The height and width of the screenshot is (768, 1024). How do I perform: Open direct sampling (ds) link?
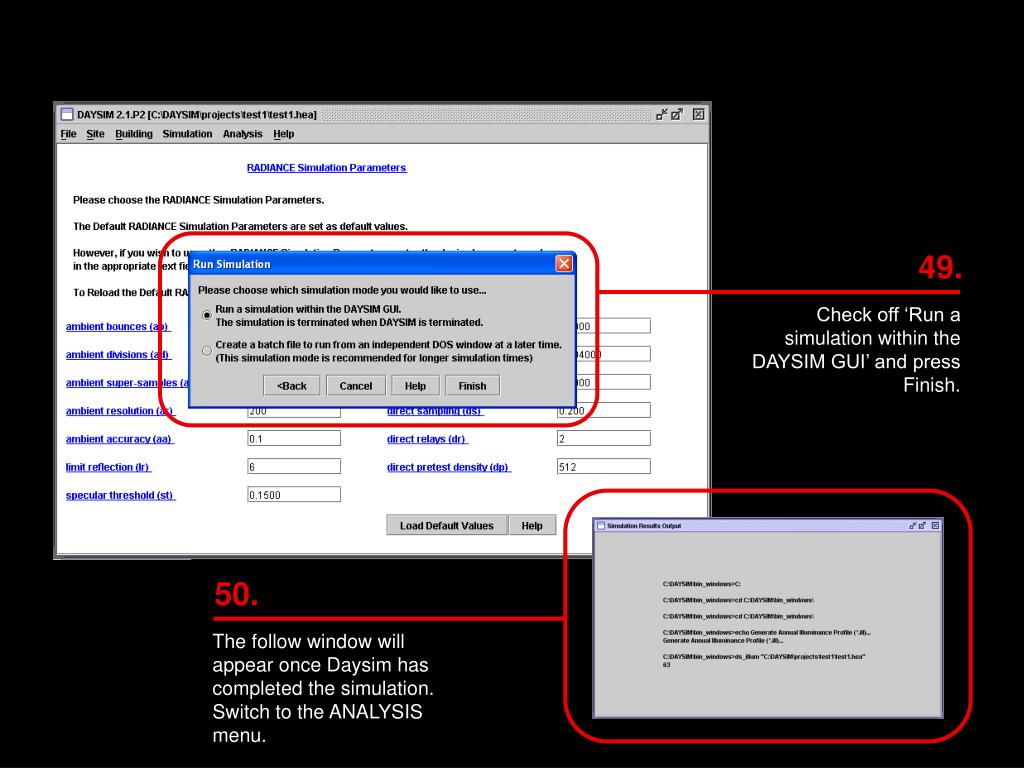coord(435,412)
